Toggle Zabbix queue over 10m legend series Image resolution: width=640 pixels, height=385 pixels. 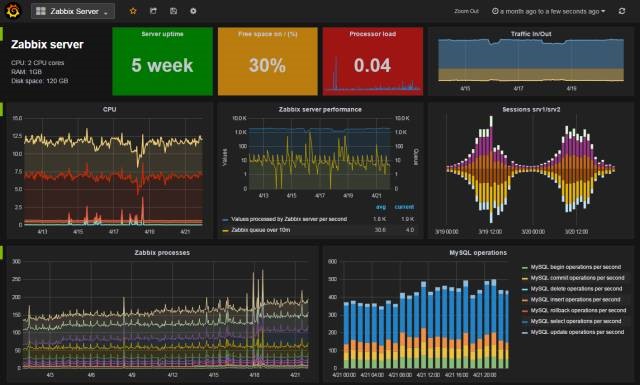[260, 230]
